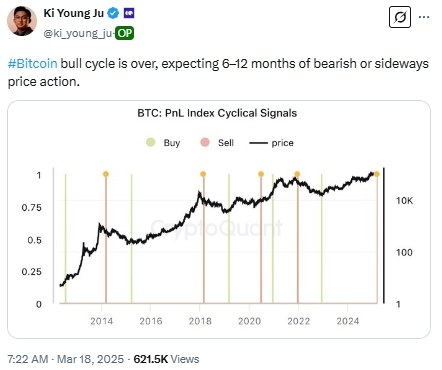Click the Grok slash icon button
This screenshot has width=442, height=370.
400,17
